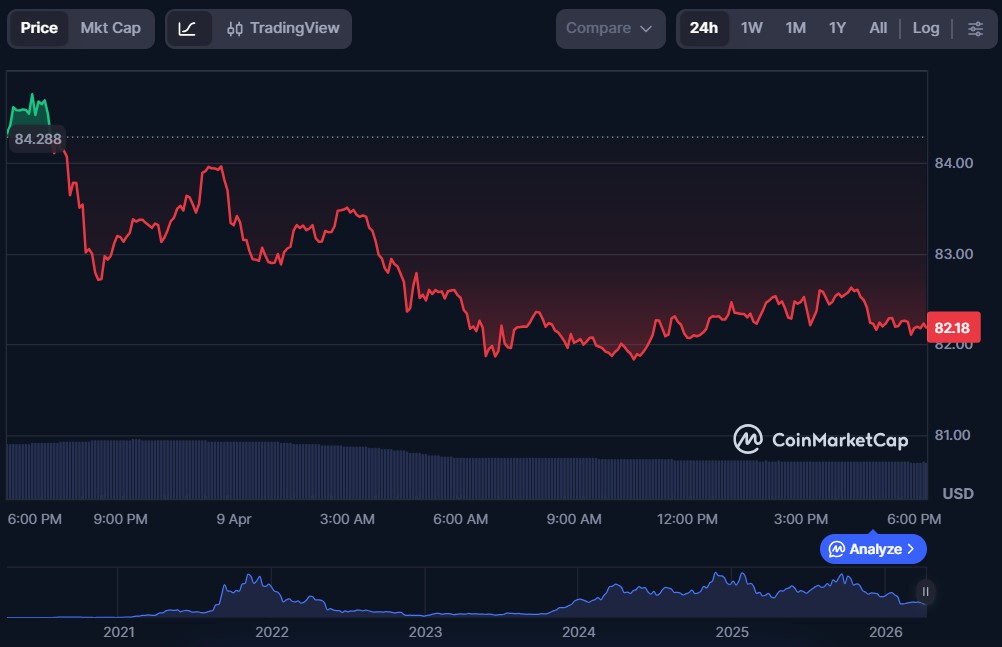
Task: Expand the Compare dropdown
Action: pyautogui.click(x=610, y=28)
